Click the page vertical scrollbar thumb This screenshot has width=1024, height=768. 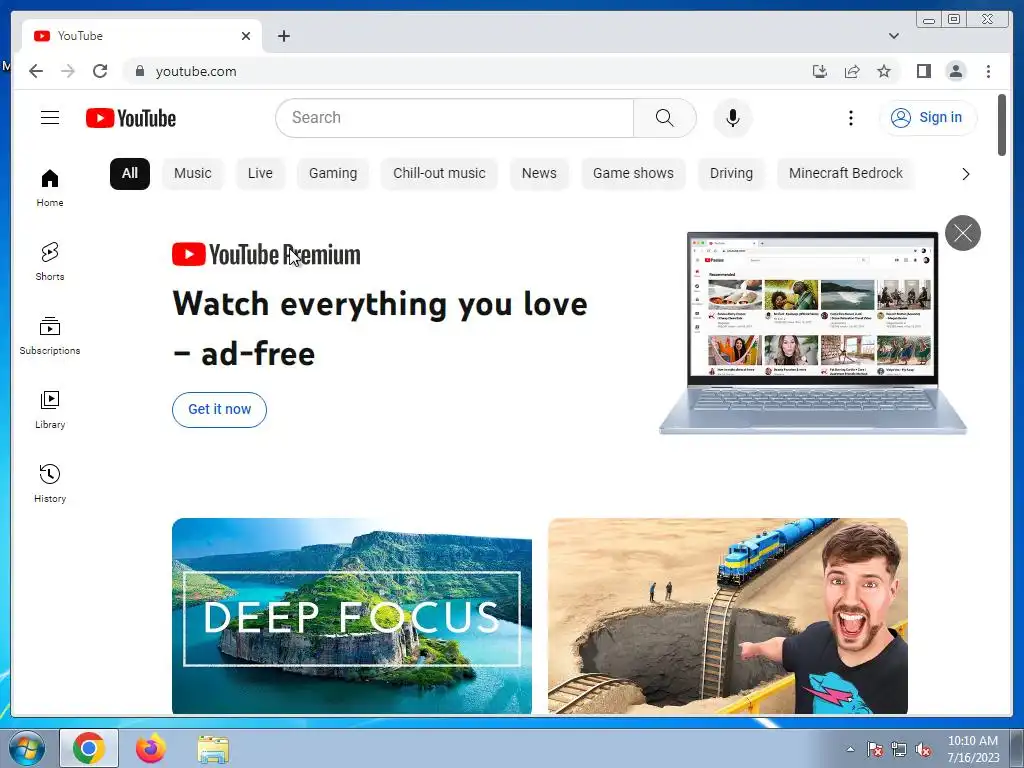(1002, 125)
